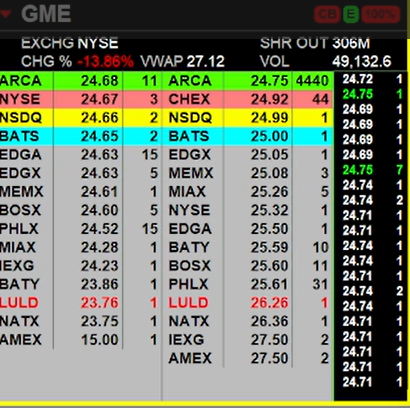Click the green 24.75 print with size 7
This screenshot has width=410, height=408.
coord(372,170)
